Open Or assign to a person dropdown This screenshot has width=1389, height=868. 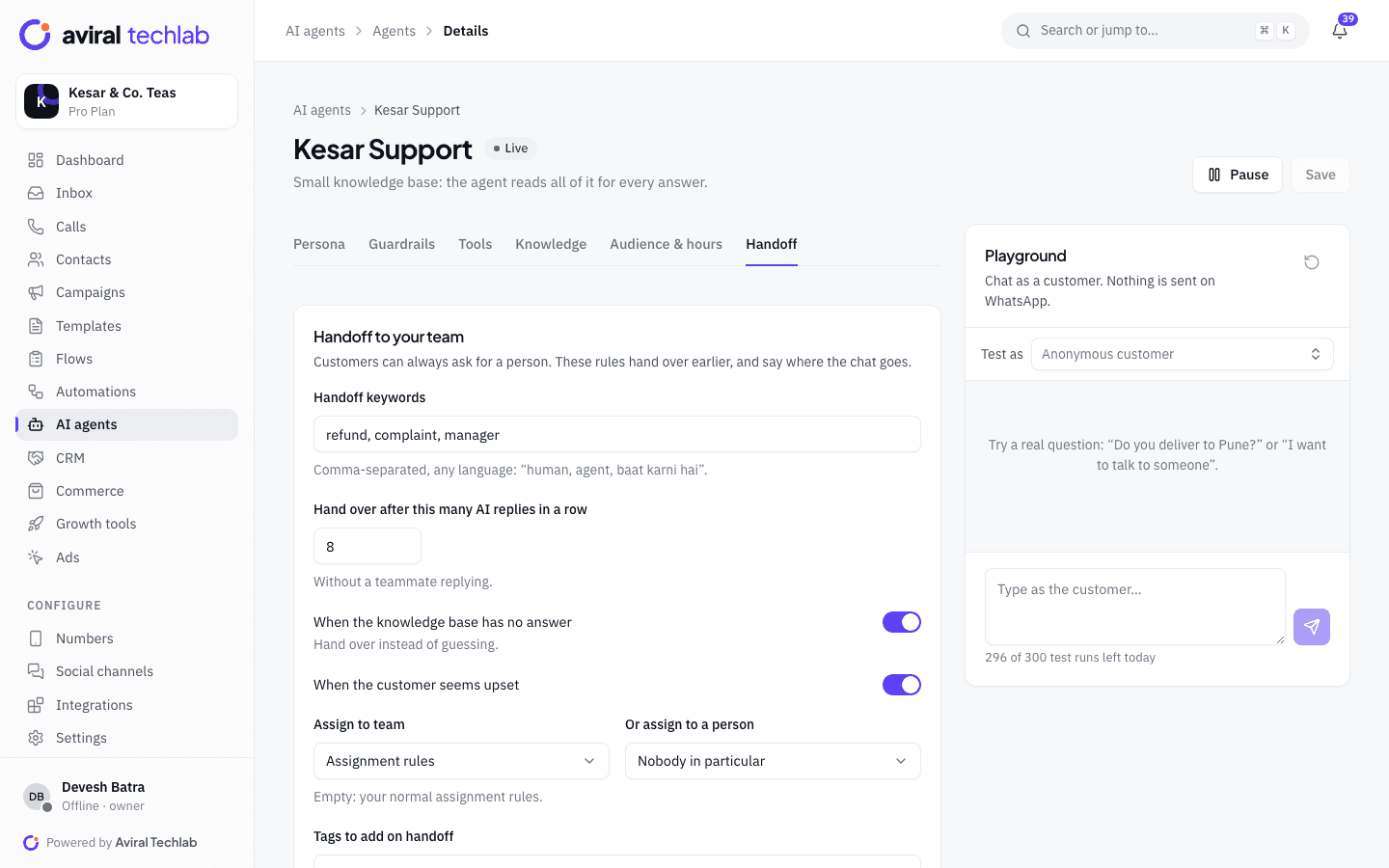click(773, 761)
